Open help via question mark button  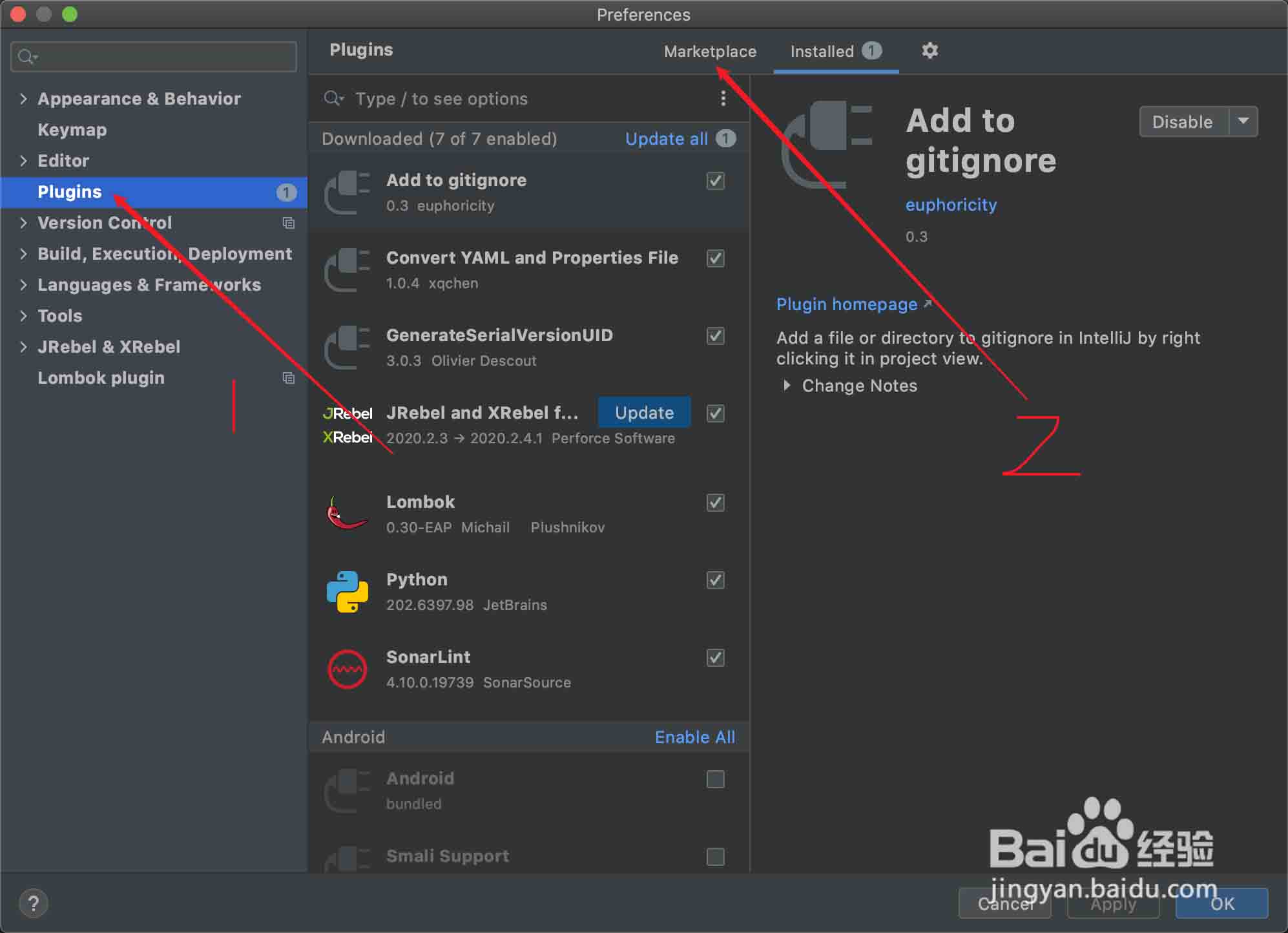pyautogui.click(x=34, y=903)
